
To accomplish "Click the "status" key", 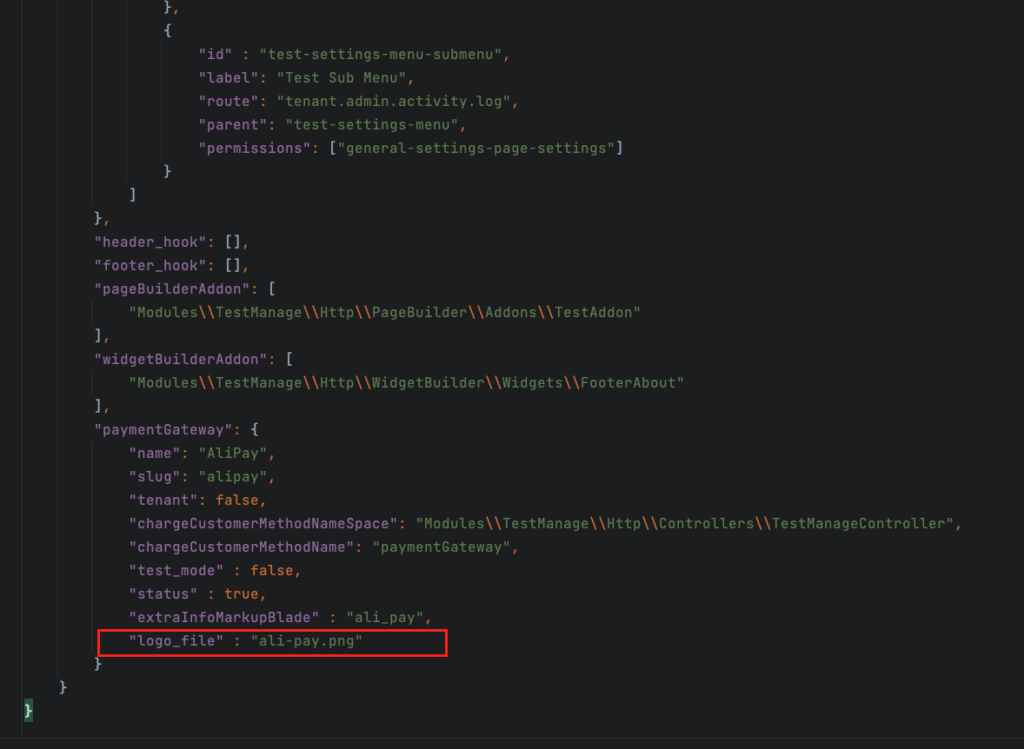I will (163, 595).
